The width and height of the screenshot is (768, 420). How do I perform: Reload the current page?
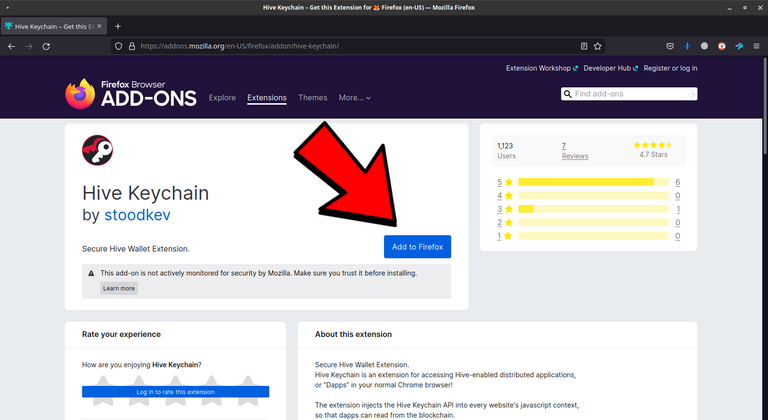click(46, 46)
